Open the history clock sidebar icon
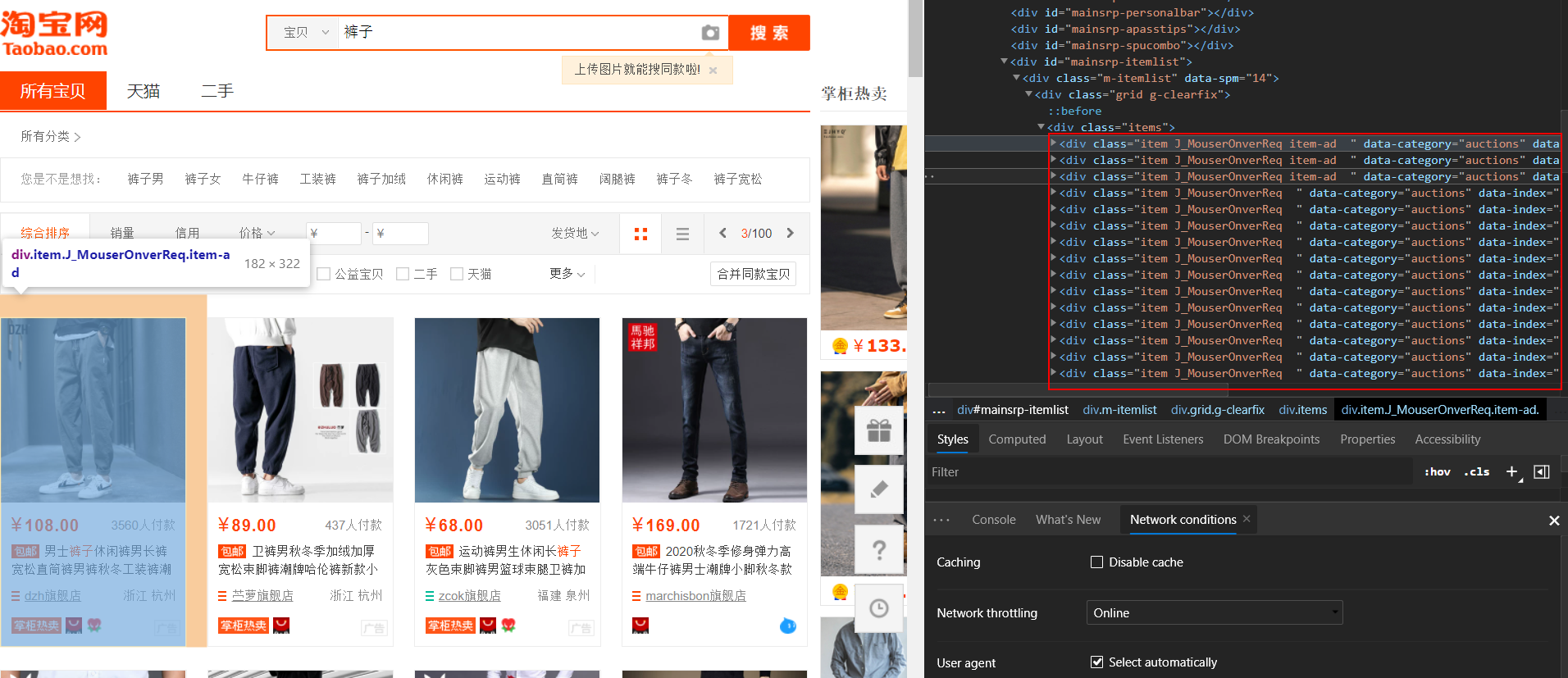Image resolution: width=1568 pixels, height=678 pixels. coord(879,608)
